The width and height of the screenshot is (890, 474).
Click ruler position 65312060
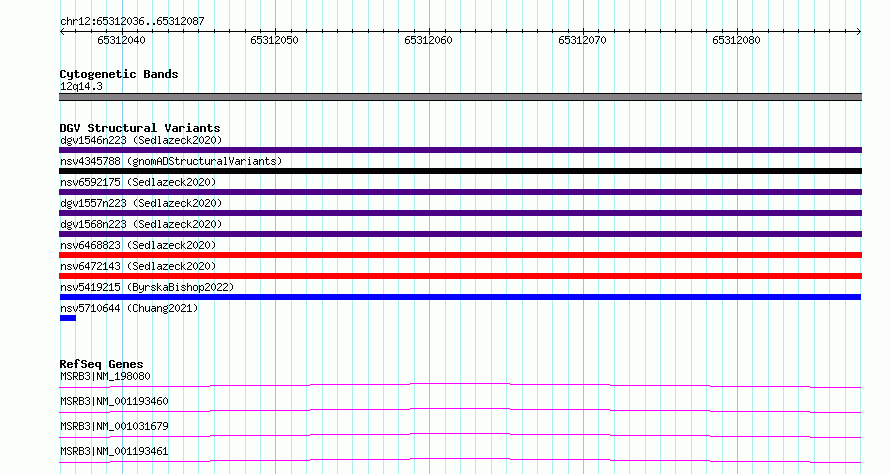[429, 40]
